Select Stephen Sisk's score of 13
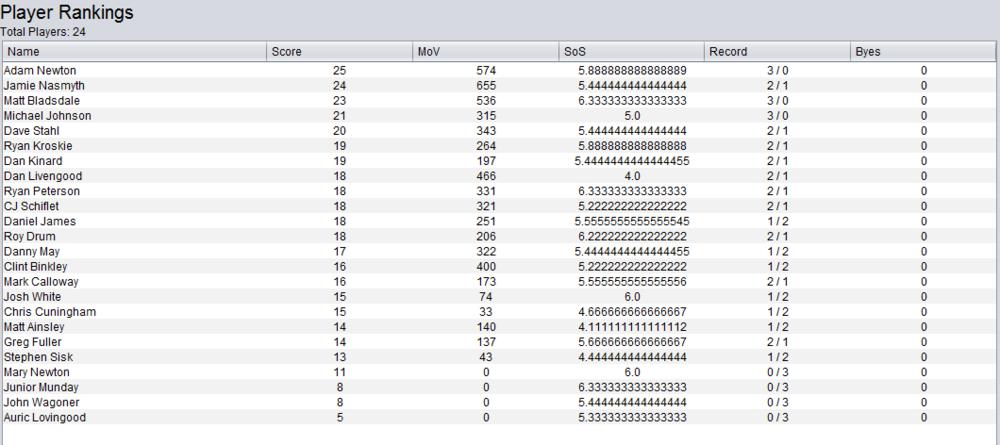This screenshot has width=1000, height=445. click(x=339, y=357)
